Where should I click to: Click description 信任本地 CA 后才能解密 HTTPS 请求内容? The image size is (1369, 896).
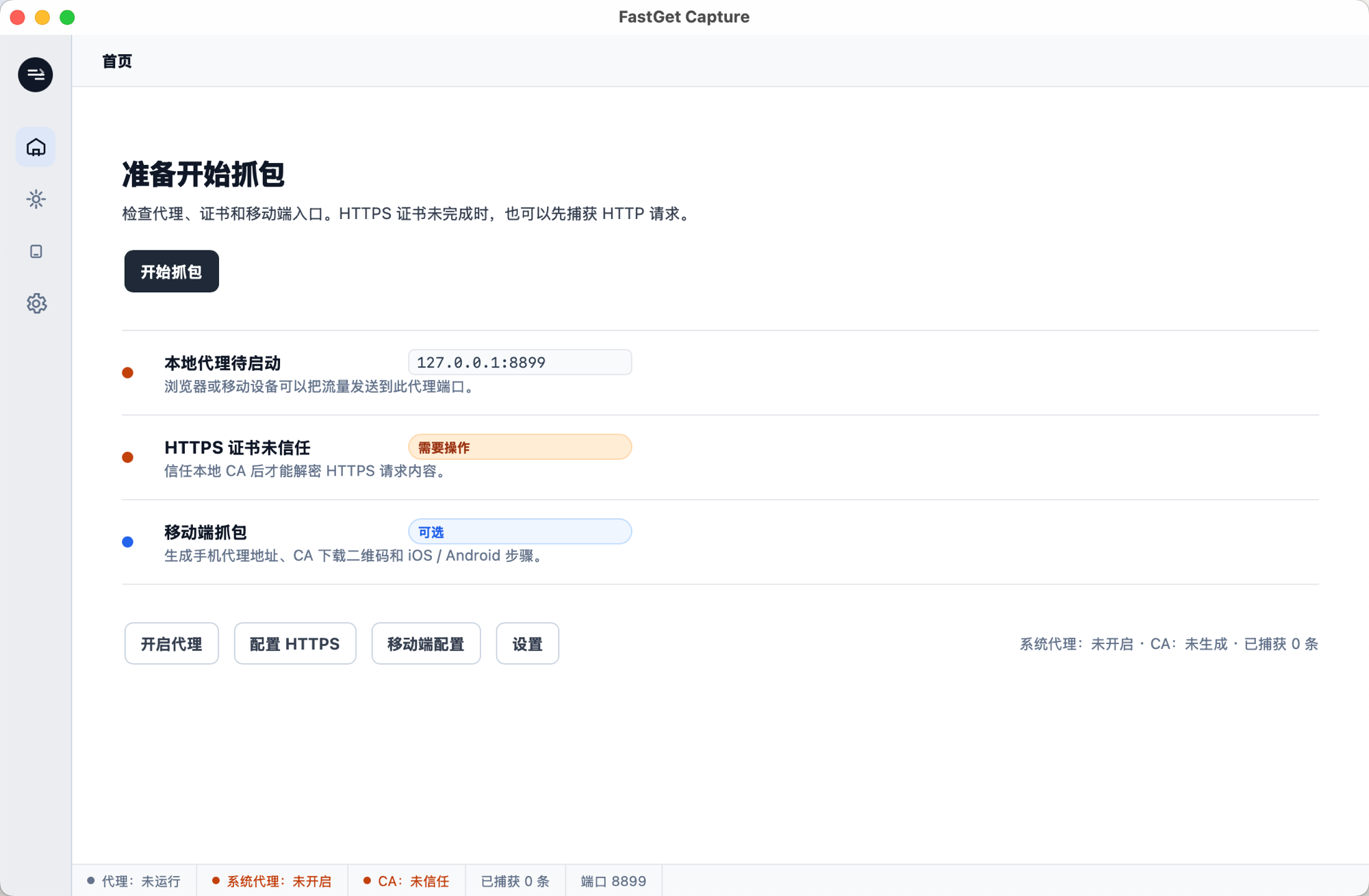click(x=305, y=471)
